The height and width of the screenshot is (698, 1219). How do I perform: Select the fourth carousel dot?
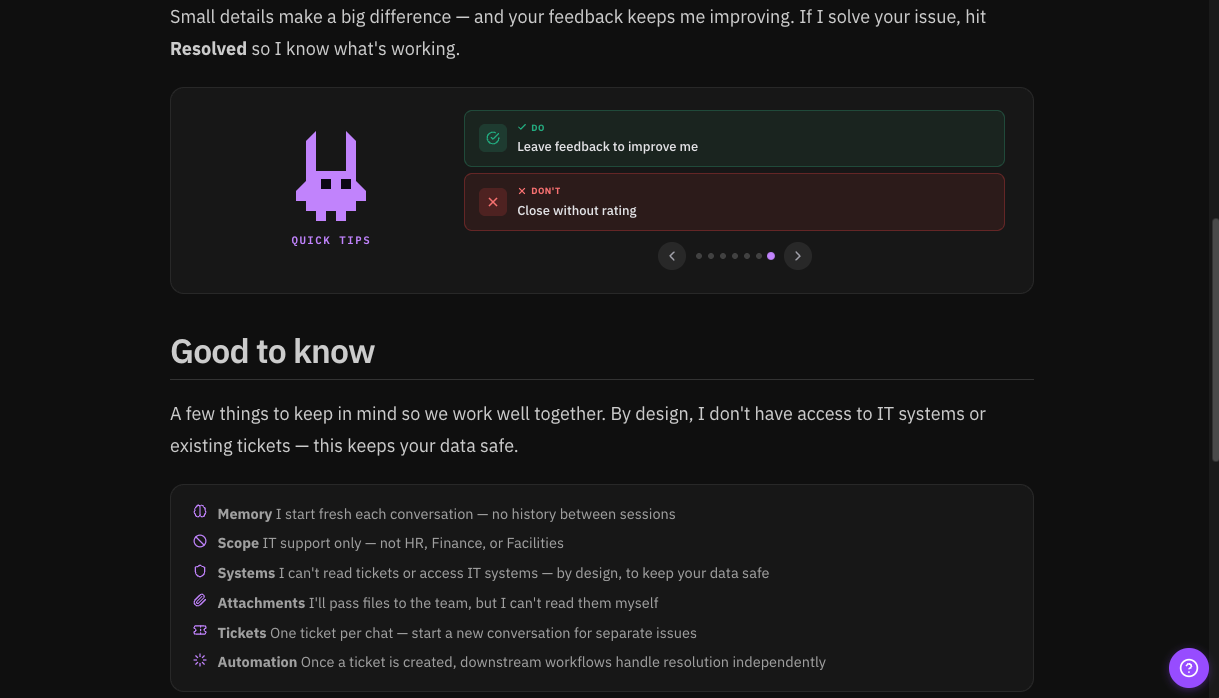pos(735,256)
